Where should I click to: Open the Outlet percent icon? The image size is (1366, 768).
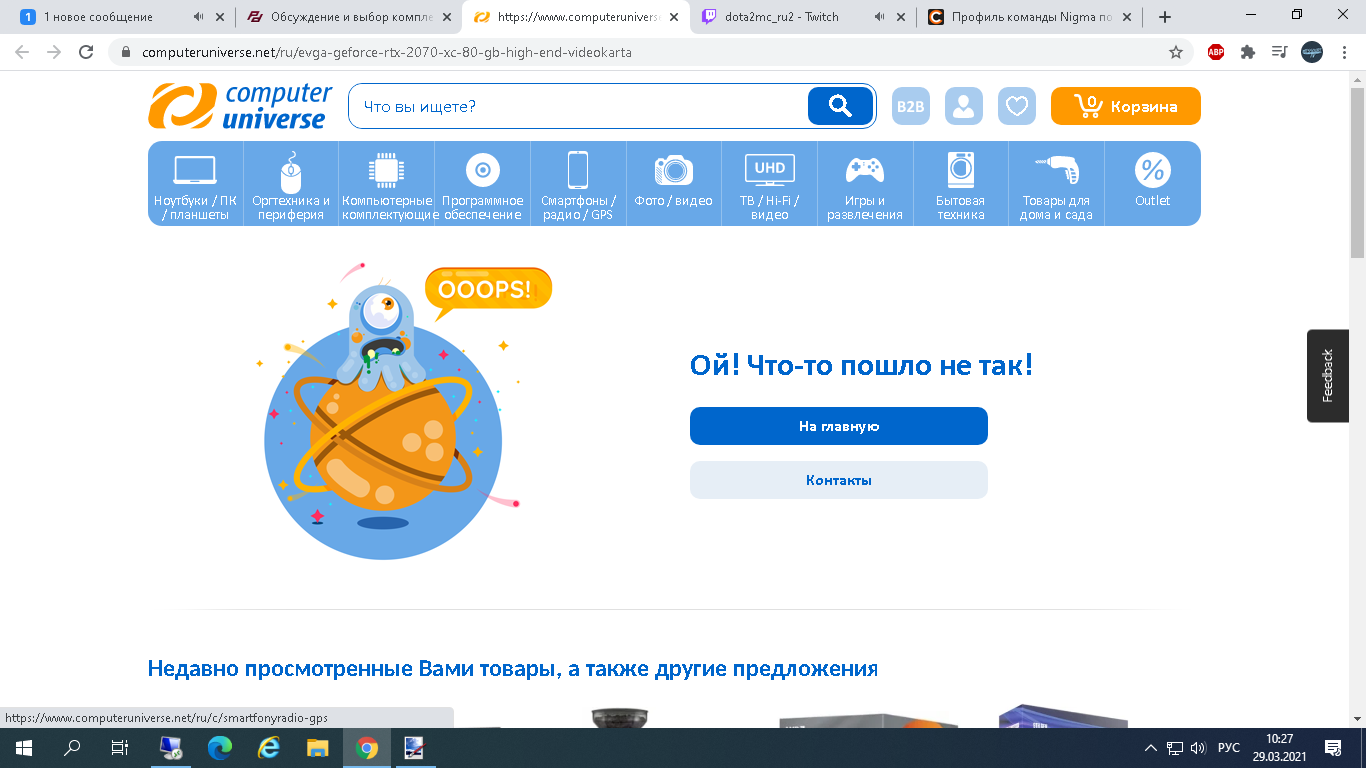[x=1152, y=170]
